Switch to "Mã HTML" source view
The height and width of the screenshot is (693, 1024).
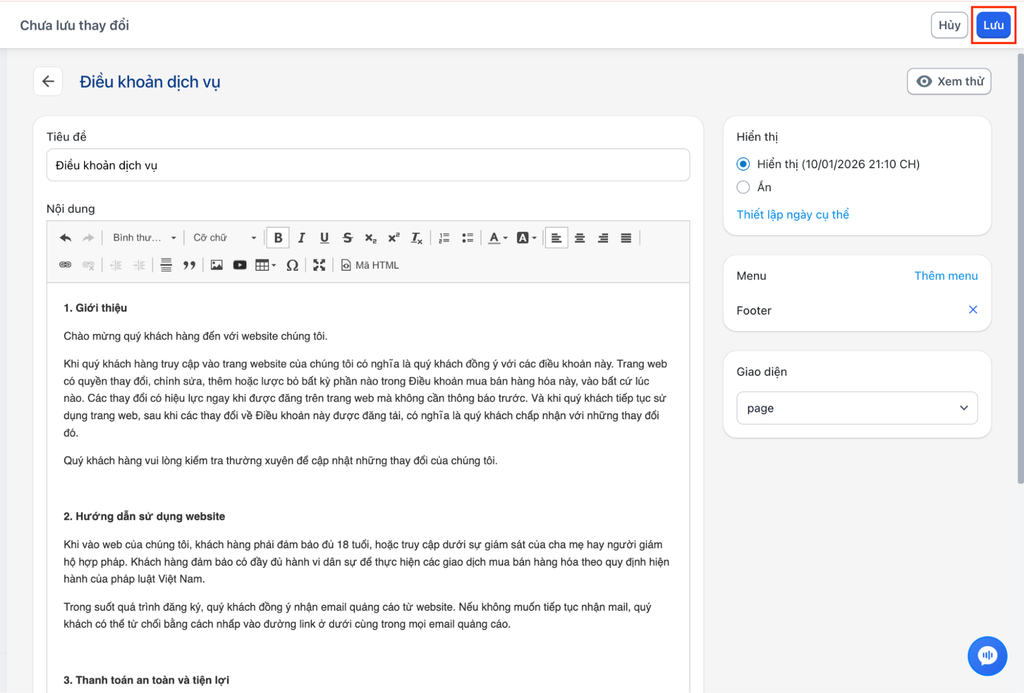pos(370,265)
